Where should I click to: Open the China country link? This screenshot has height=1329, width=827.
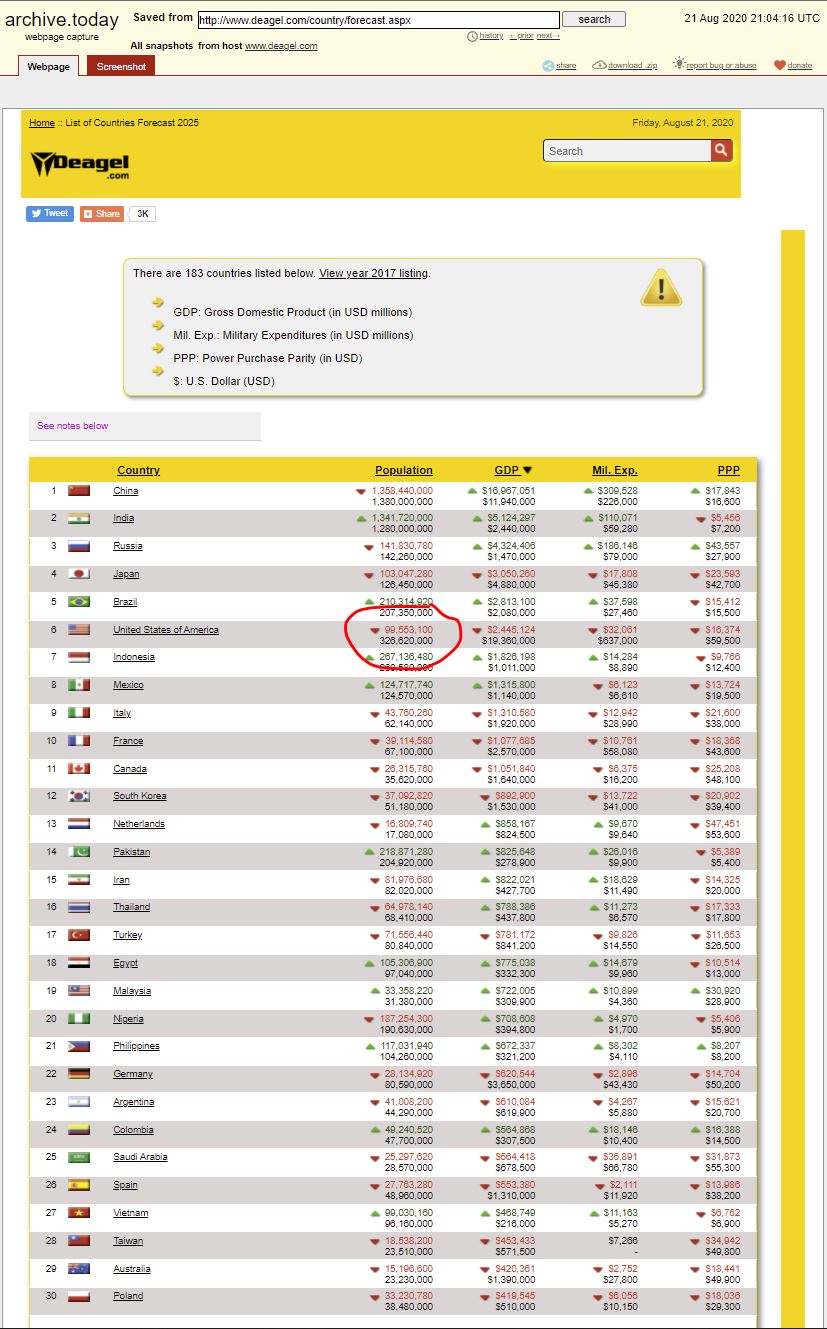point(126,491)
